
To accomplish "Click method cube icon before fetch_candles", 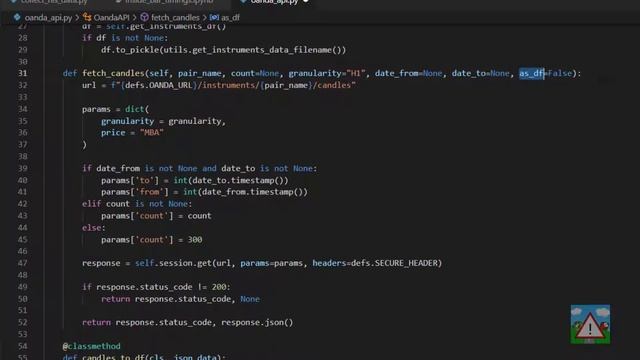I will tap(144, 17).
